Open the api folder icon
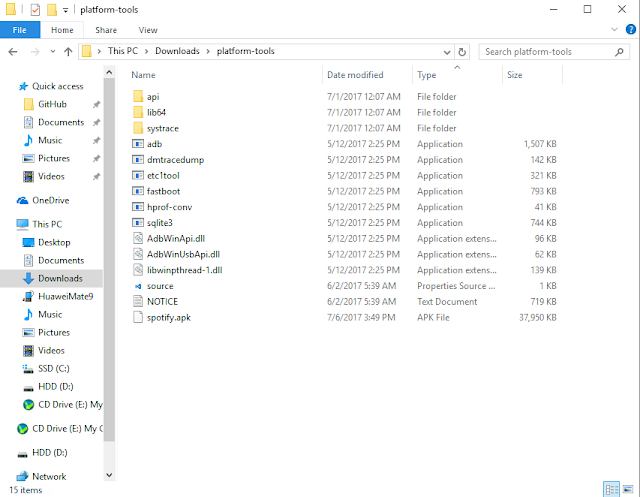Screen dimensions: 640x497 138,97
